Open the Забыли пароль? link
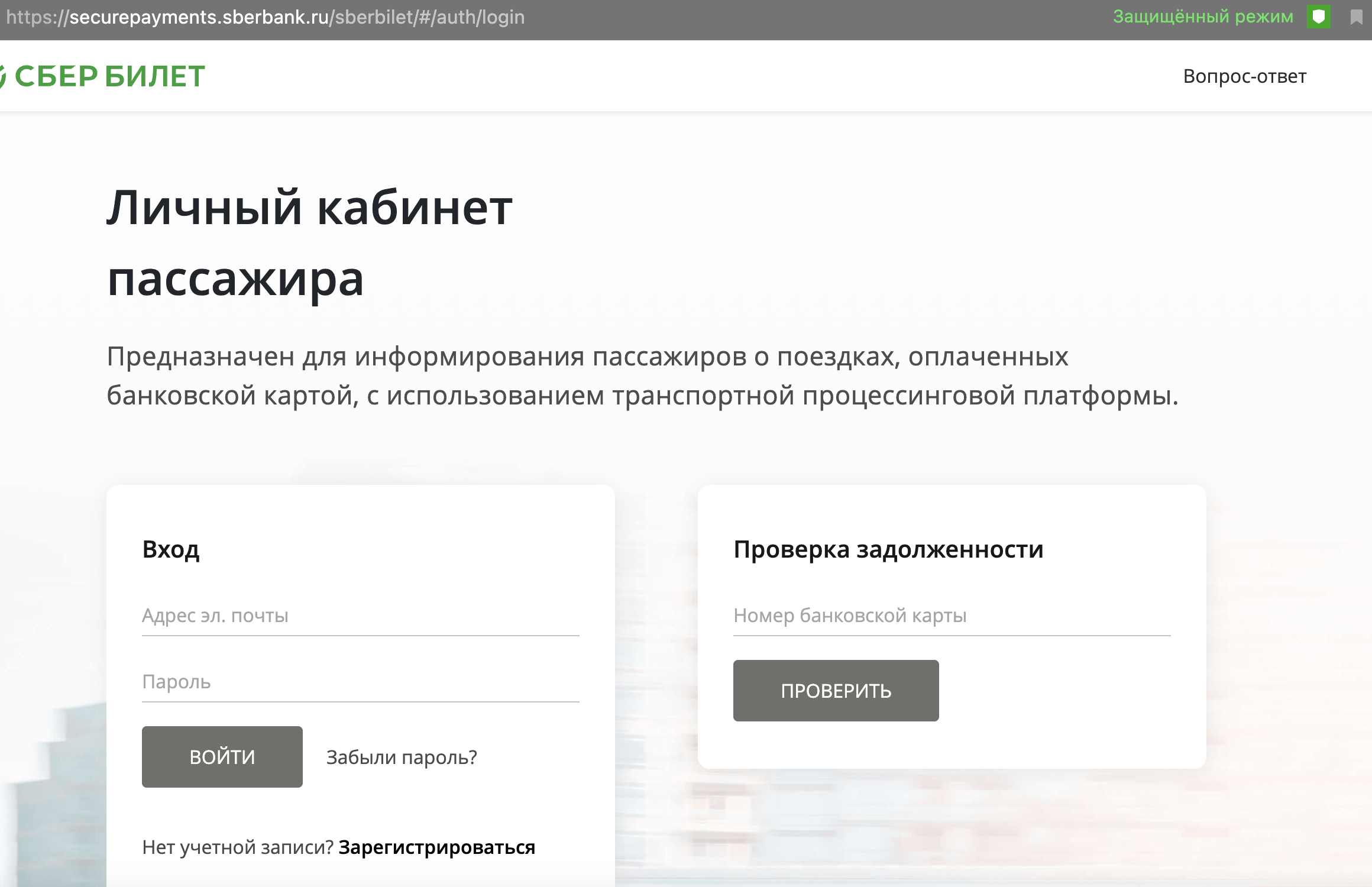This screenshot has height=887, width=1372. (402, 757)
